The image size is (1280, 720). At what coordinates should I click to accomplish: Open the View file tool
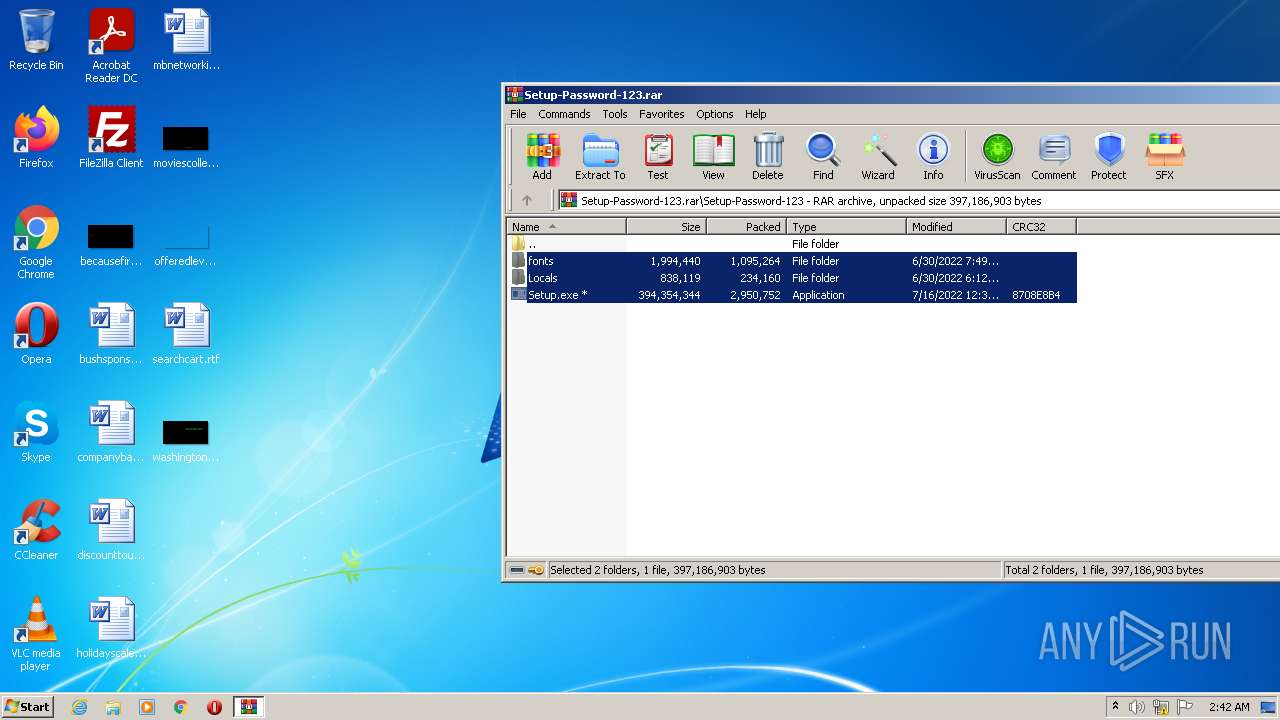pyautogui.click(x=713, y=157)
